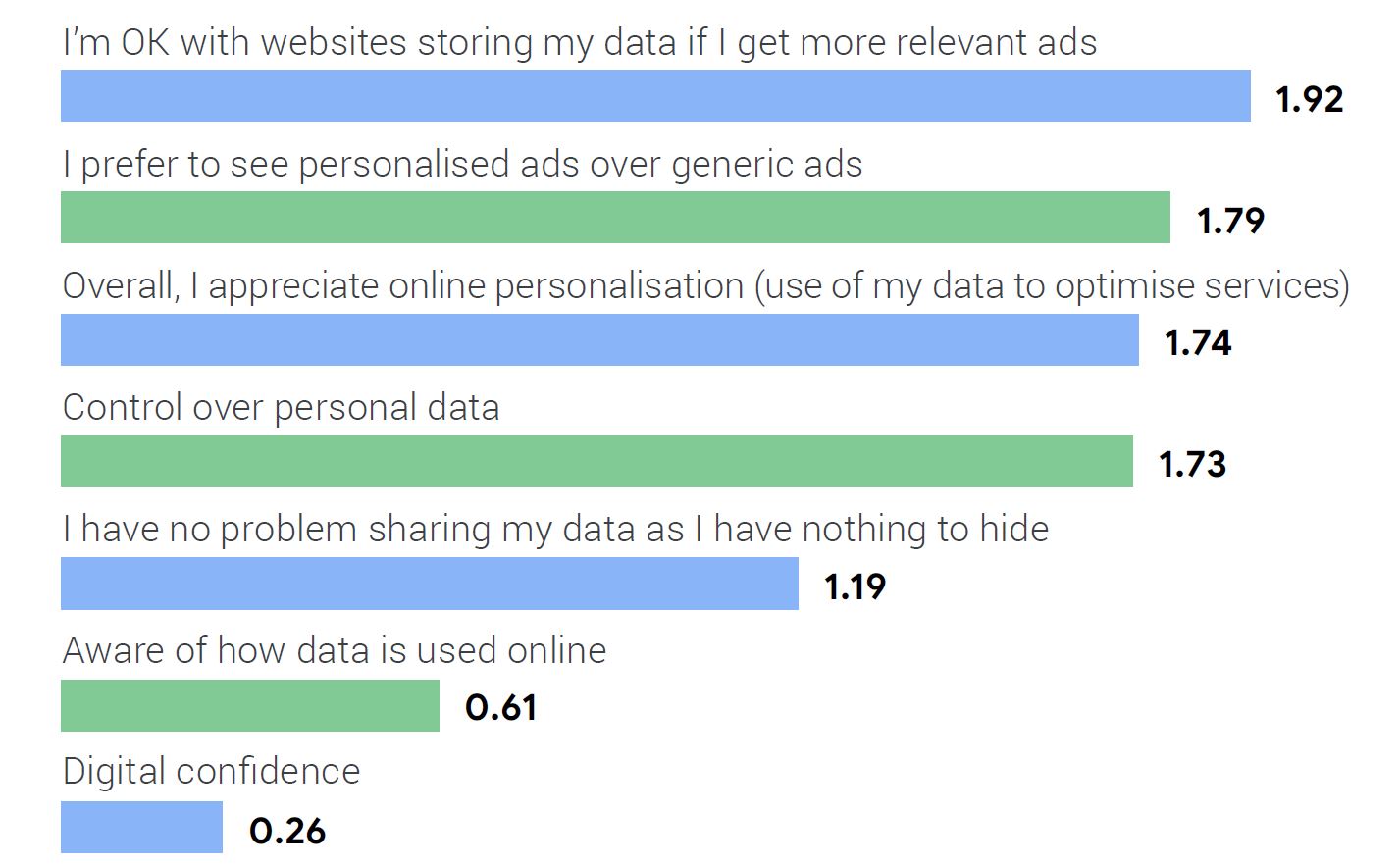
Task: Click the "I'm OK with websites storing" label
Action: tap(579, 43)
